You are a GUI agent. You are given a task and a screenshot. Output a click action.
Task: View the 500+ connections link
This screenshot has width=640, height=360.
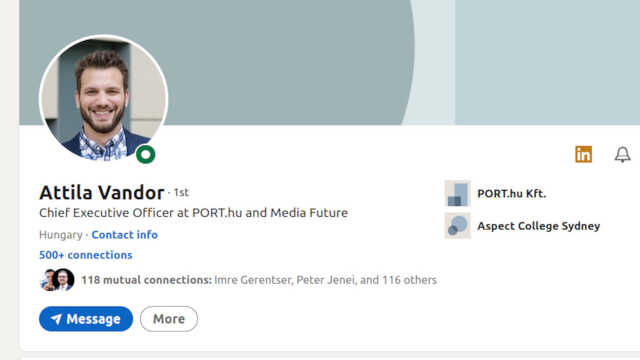tap(86, 255)
